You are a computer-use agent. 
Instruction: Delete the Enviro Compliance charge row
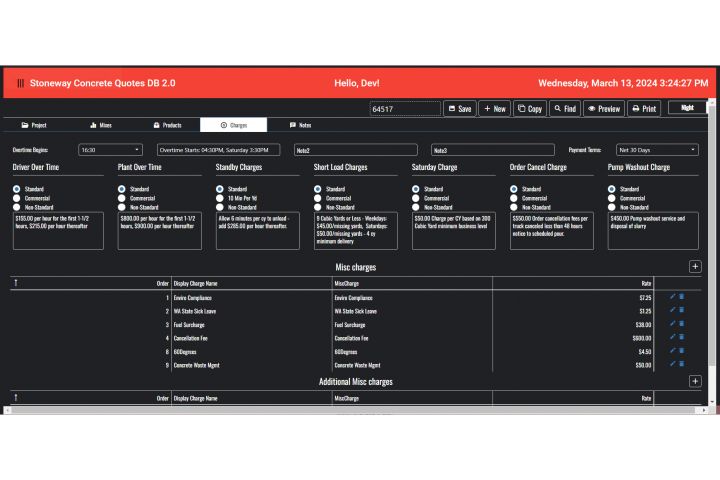coord(681,297)
